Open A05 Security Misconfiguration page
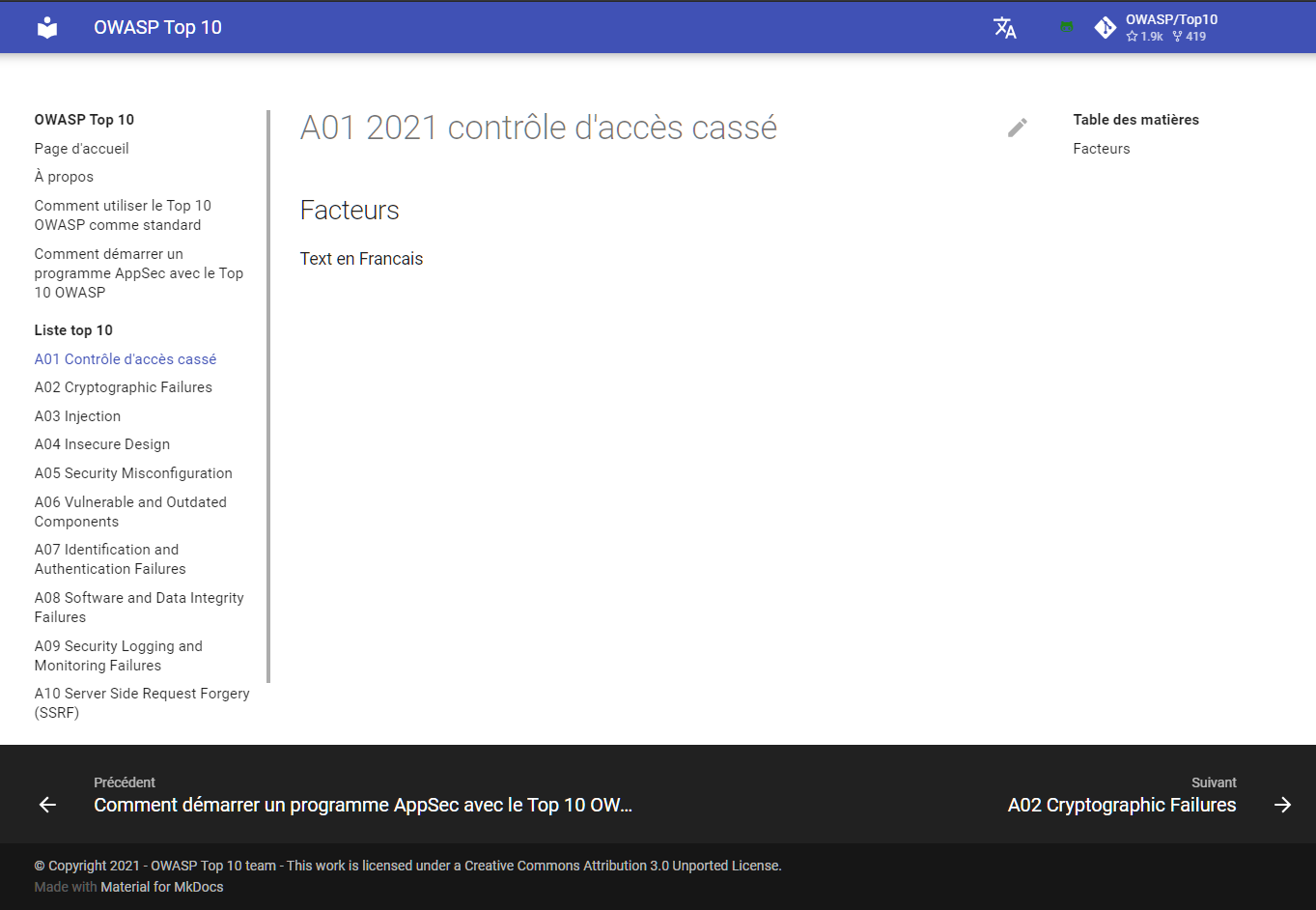 133,473
